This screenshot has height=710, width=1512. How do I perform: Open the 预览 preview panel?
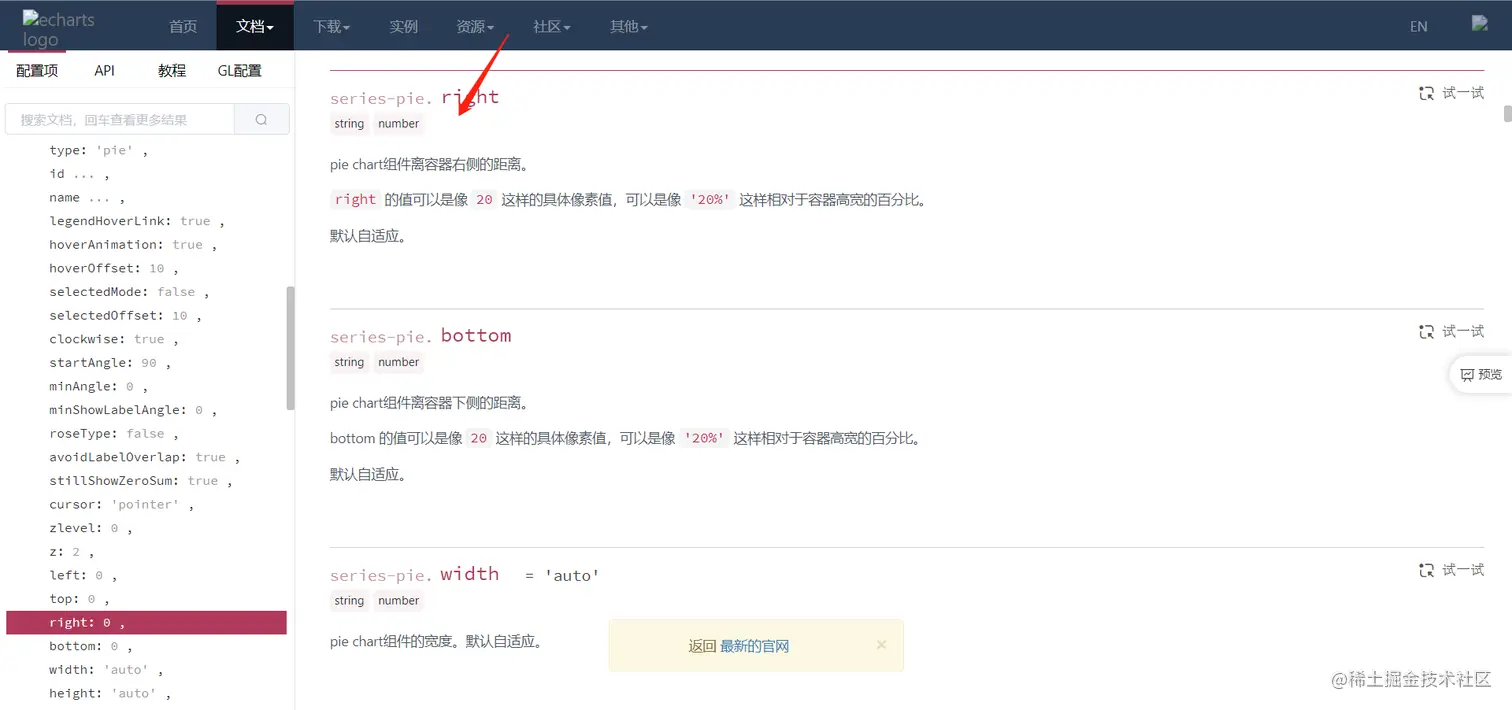(x=1481, y=374)
